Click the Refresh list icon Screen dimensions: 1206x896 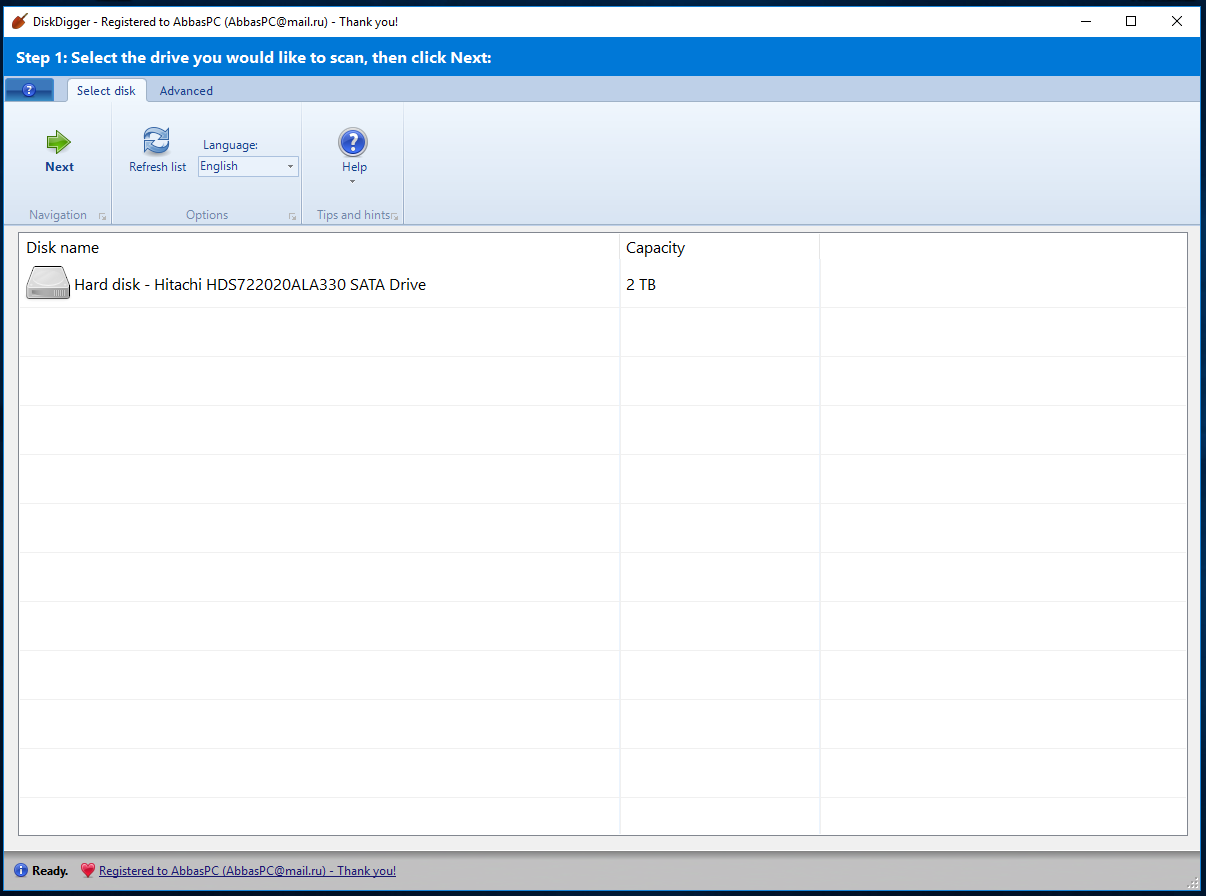(157, 141)
